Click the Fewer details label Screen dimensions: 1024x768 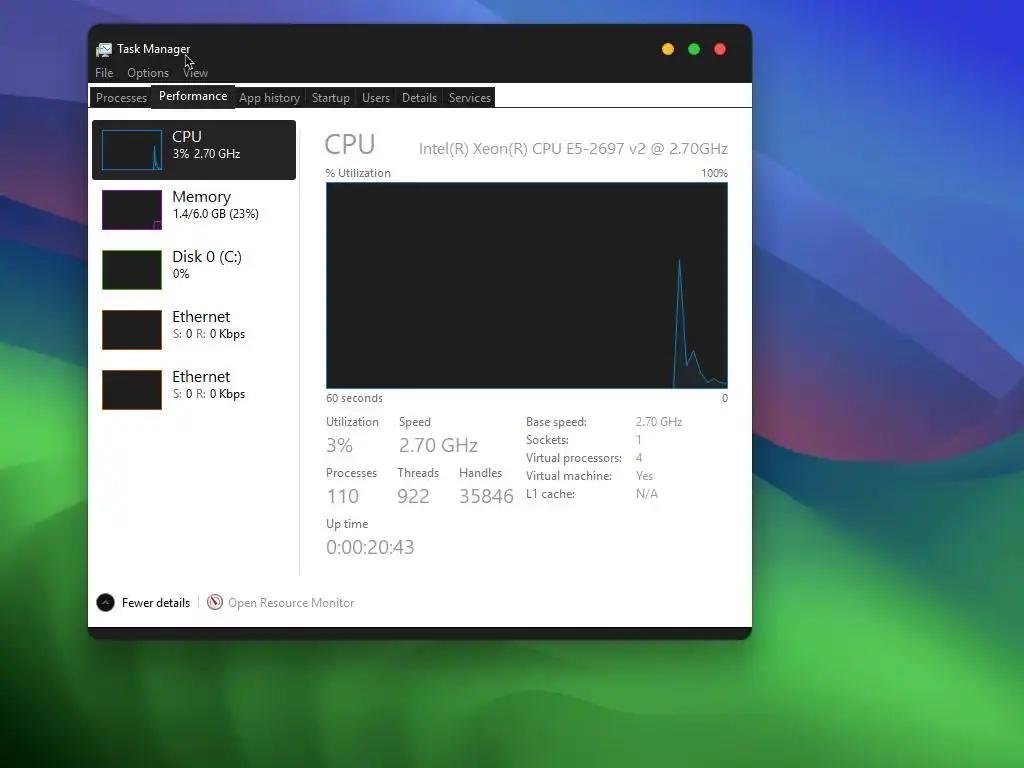[155, 603]
